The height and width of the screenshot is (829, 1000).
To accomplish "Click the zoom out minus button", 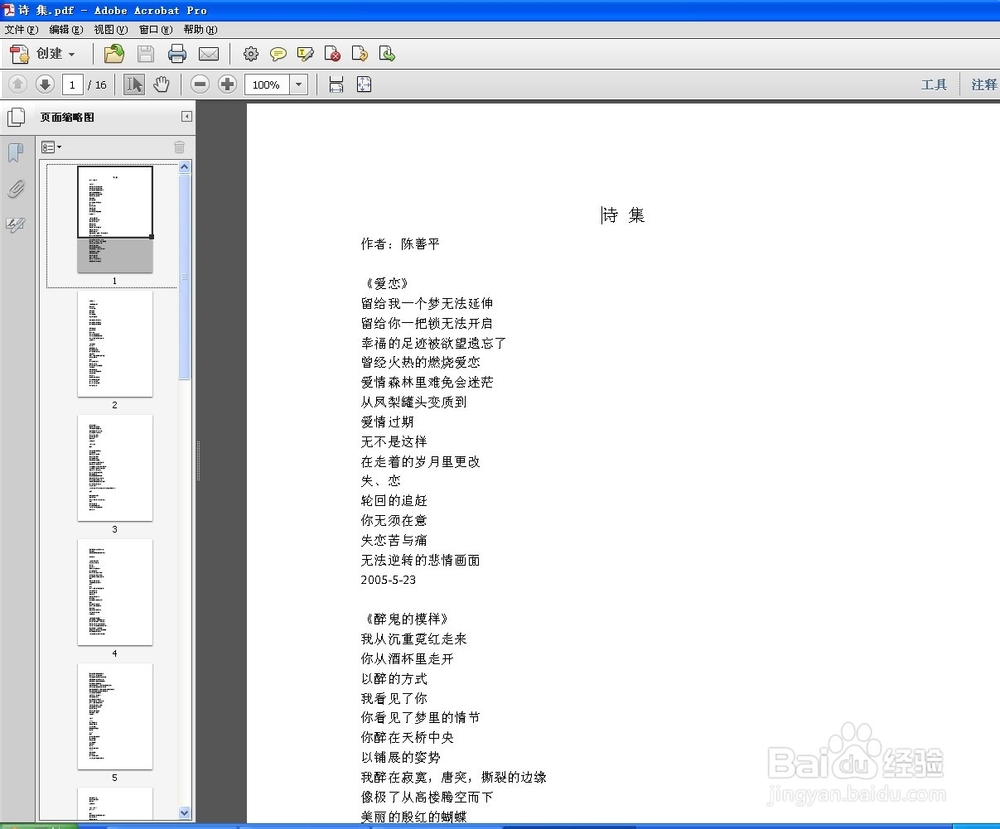I will 200,84.
